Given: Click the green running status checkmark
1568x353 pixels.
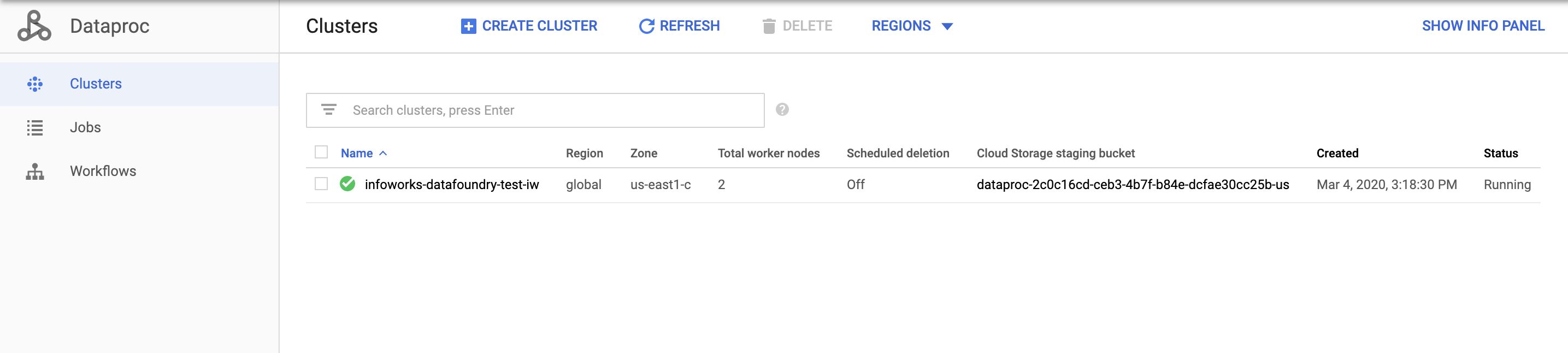Looking at the screenshot, I should coord(347,184).
